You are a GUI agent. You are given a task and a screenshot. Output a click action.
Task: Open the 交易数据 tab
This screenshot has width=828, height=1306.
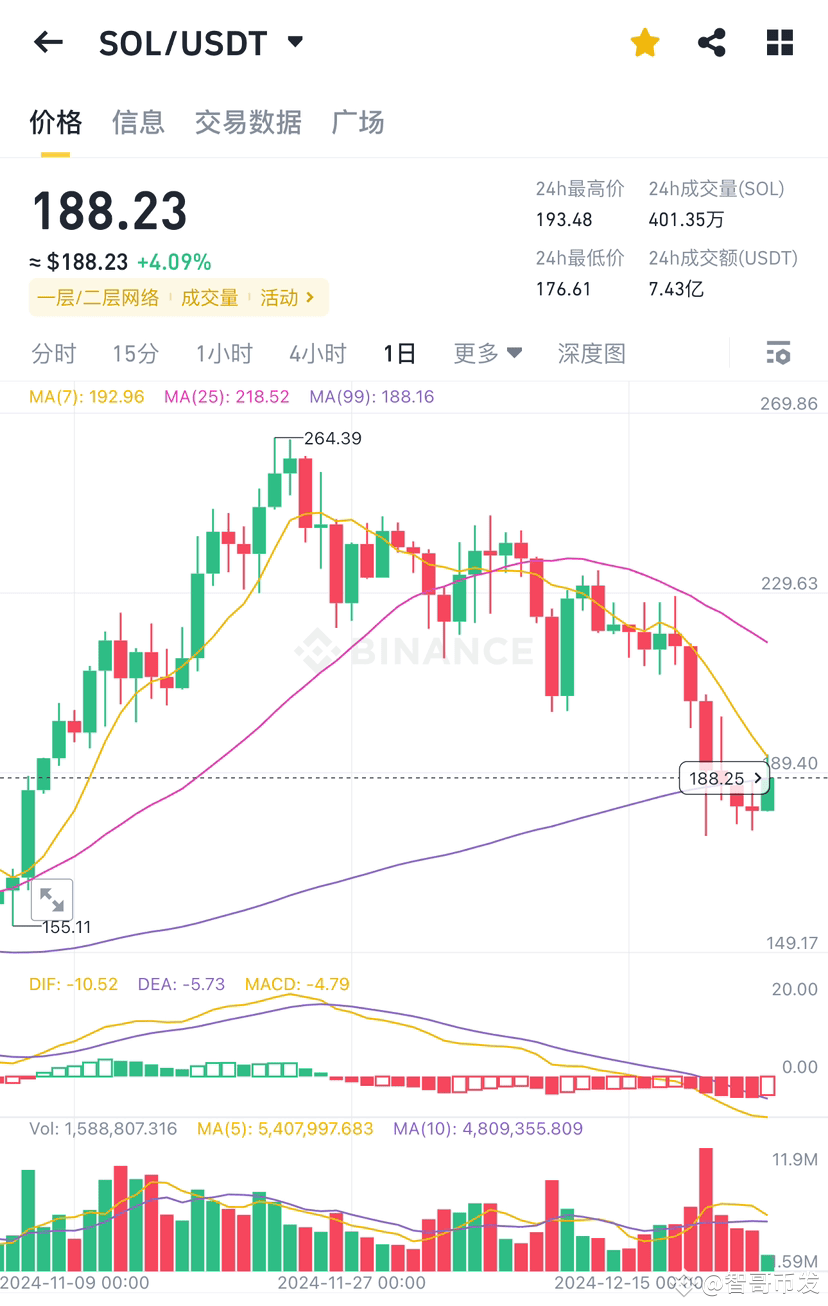[247, 121]
